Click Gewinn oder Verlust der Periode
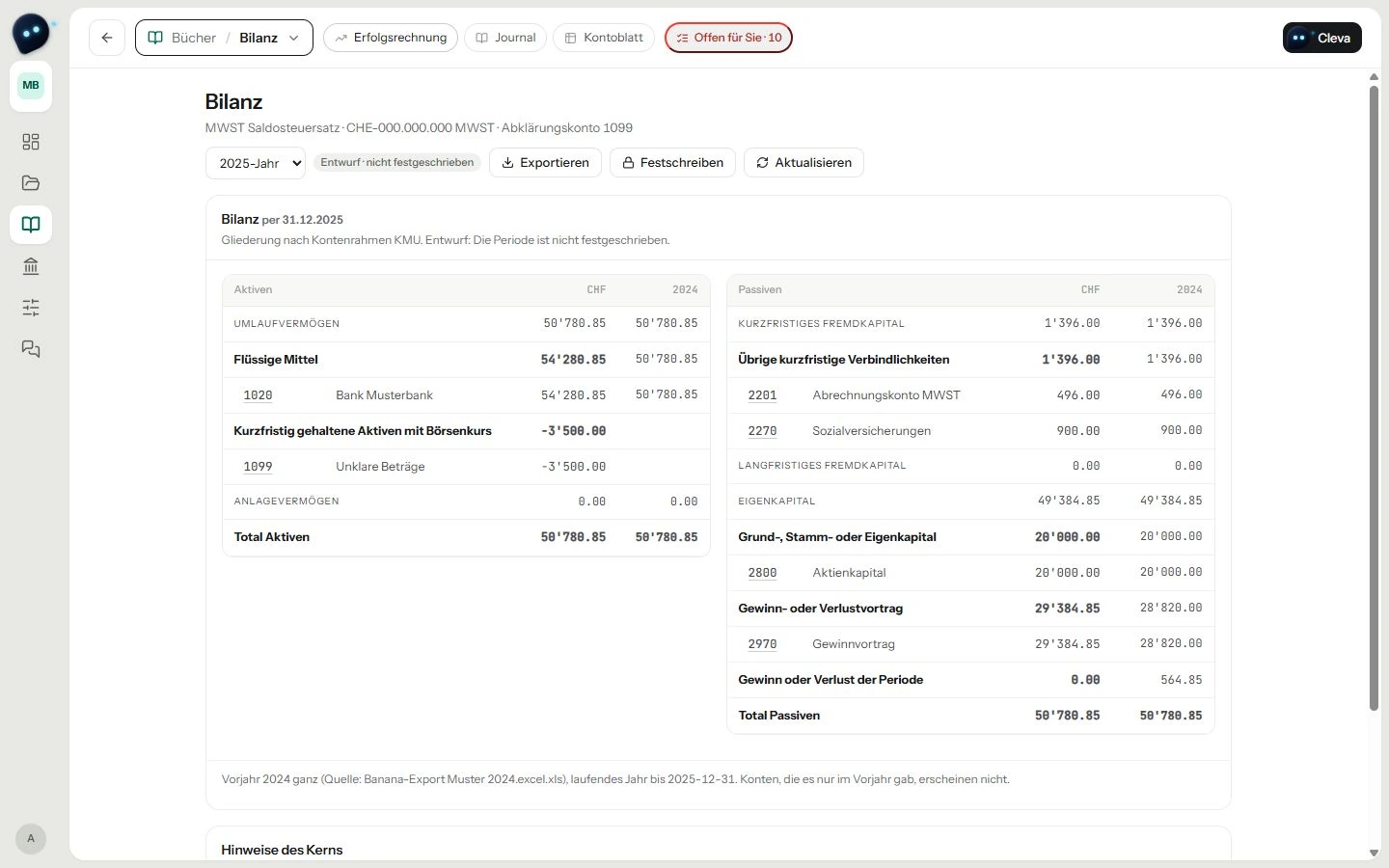 click(x=831, y=680)
